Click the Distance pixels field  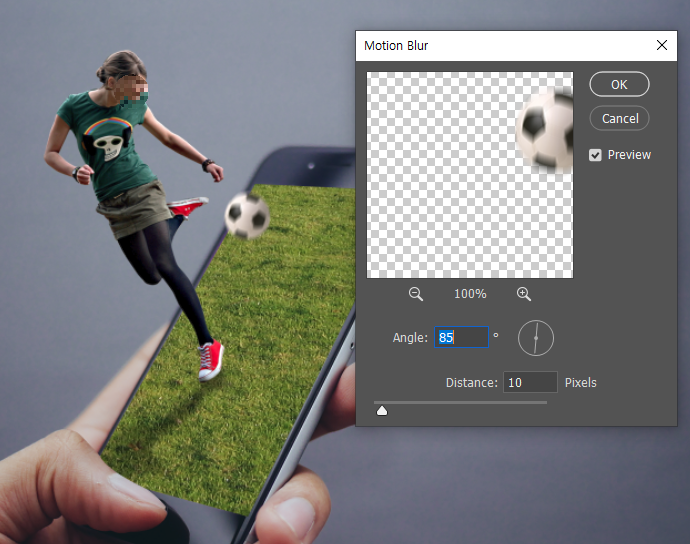pyautogui.click(x=530, y=382)
